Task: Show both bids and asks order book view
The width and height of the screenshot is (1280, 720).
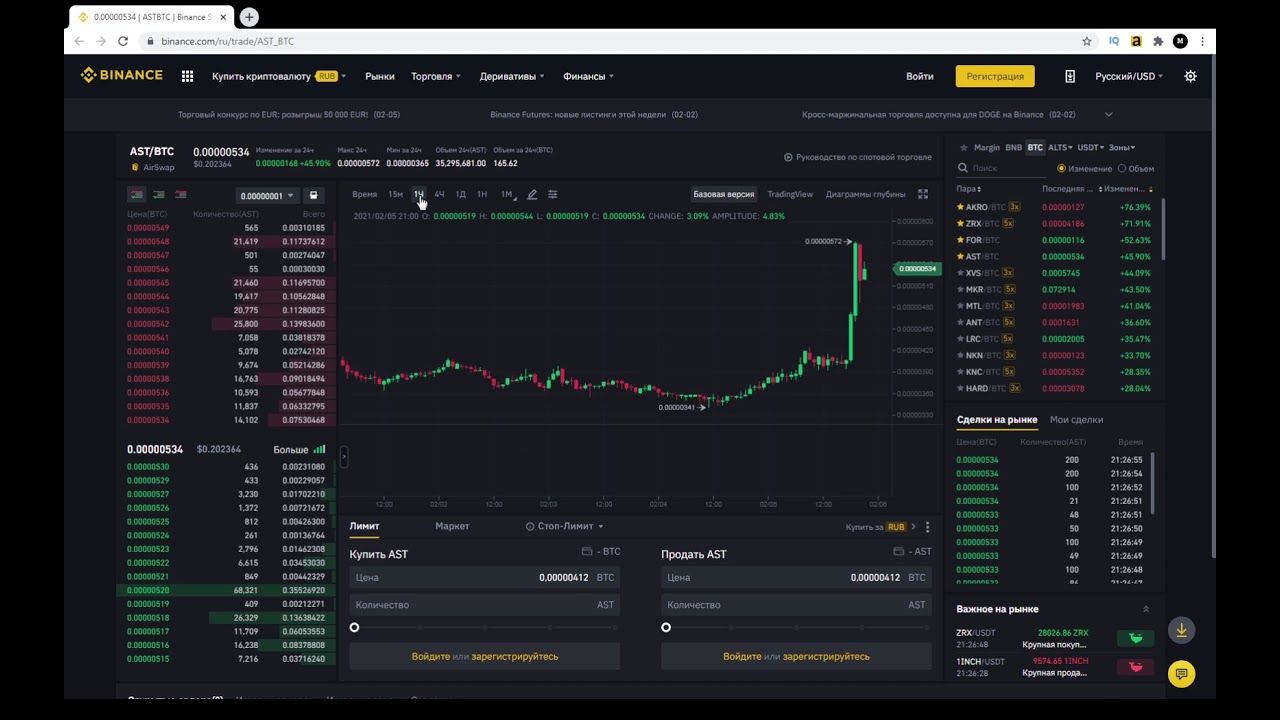Action: coord(136,195)
